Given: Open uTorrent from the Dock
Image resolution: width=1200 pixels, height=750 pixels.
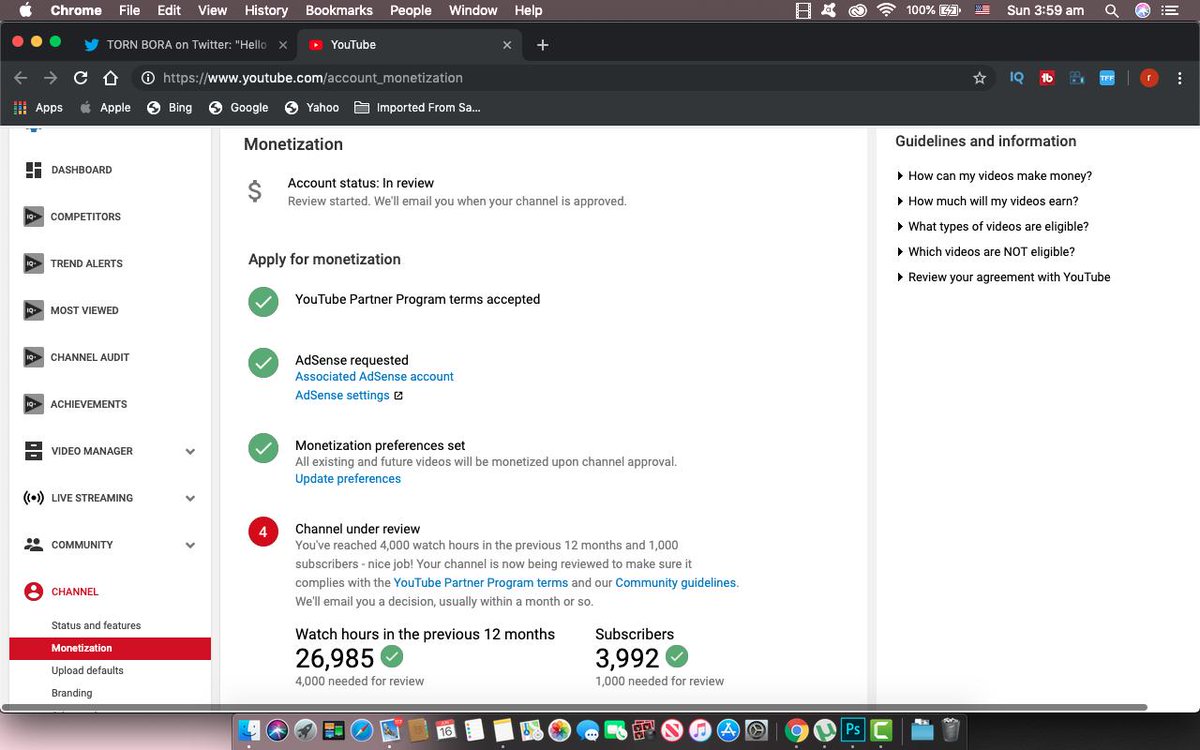Looking at the screenshot, I should click(x=825, y=730).
